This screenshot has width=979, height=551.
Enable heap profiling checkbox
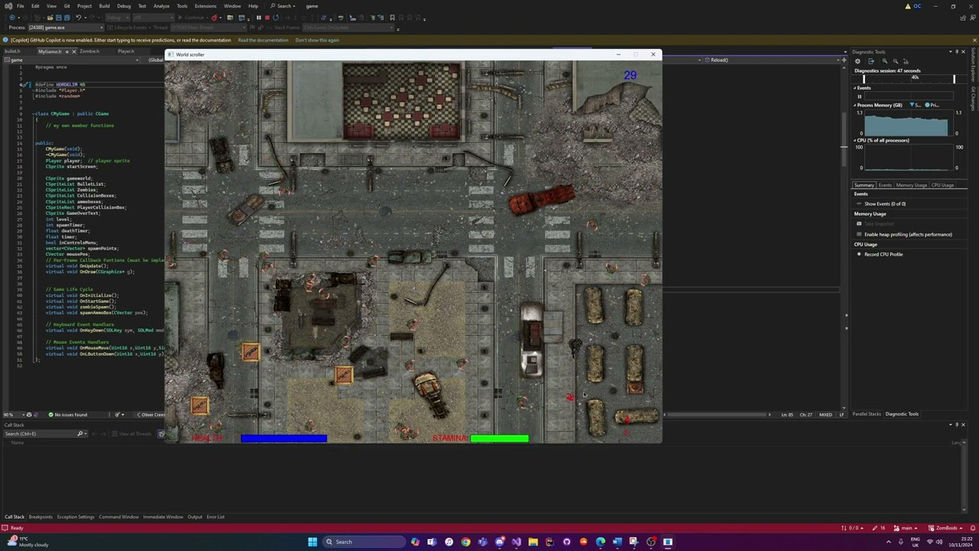pos(859,234)
